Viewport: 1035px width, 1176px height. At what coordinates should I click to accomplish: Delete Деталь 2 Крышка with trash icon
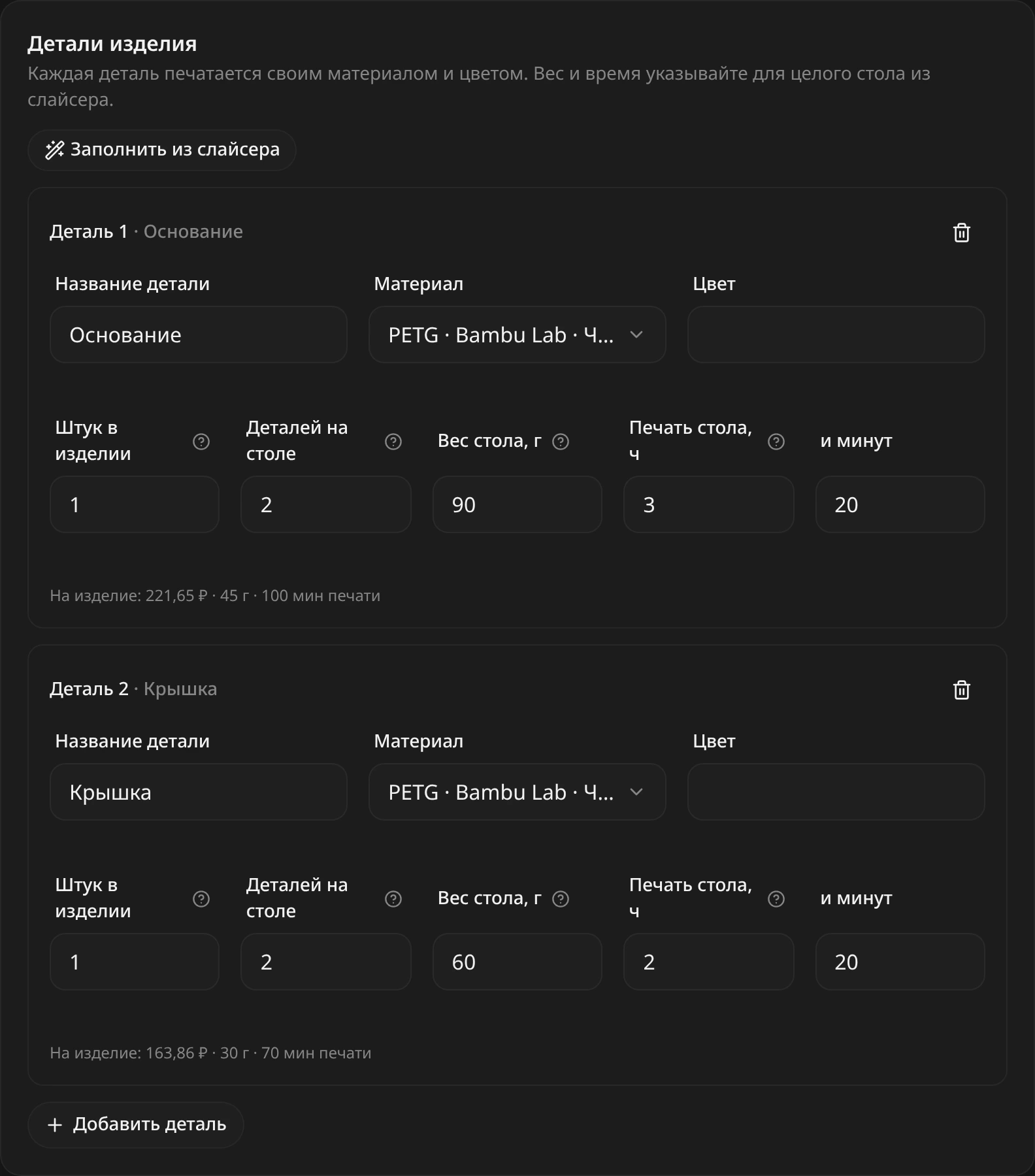coord(961,690)
